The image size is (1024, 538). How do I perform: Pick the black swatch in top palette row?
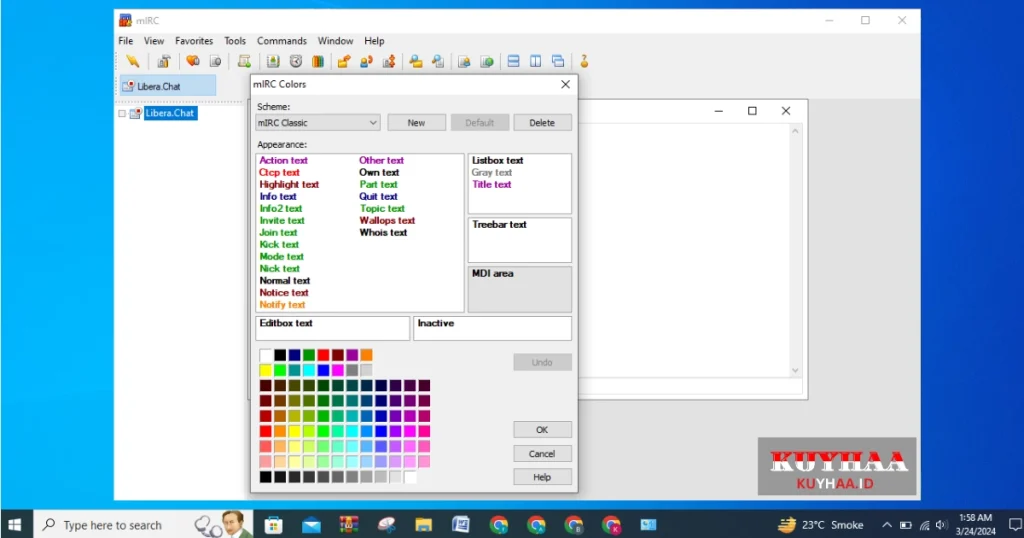coord(280,355)
